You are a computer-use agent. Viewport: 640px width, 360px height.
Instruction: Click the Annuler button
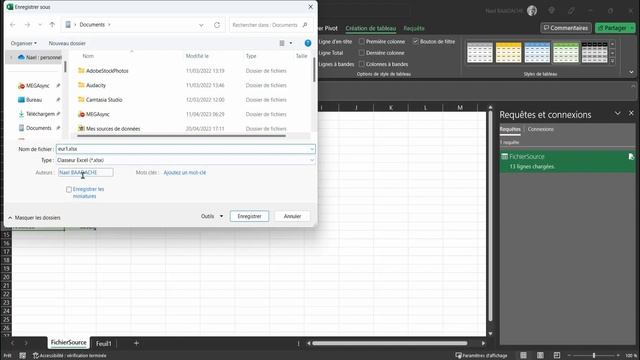[292, 216]
